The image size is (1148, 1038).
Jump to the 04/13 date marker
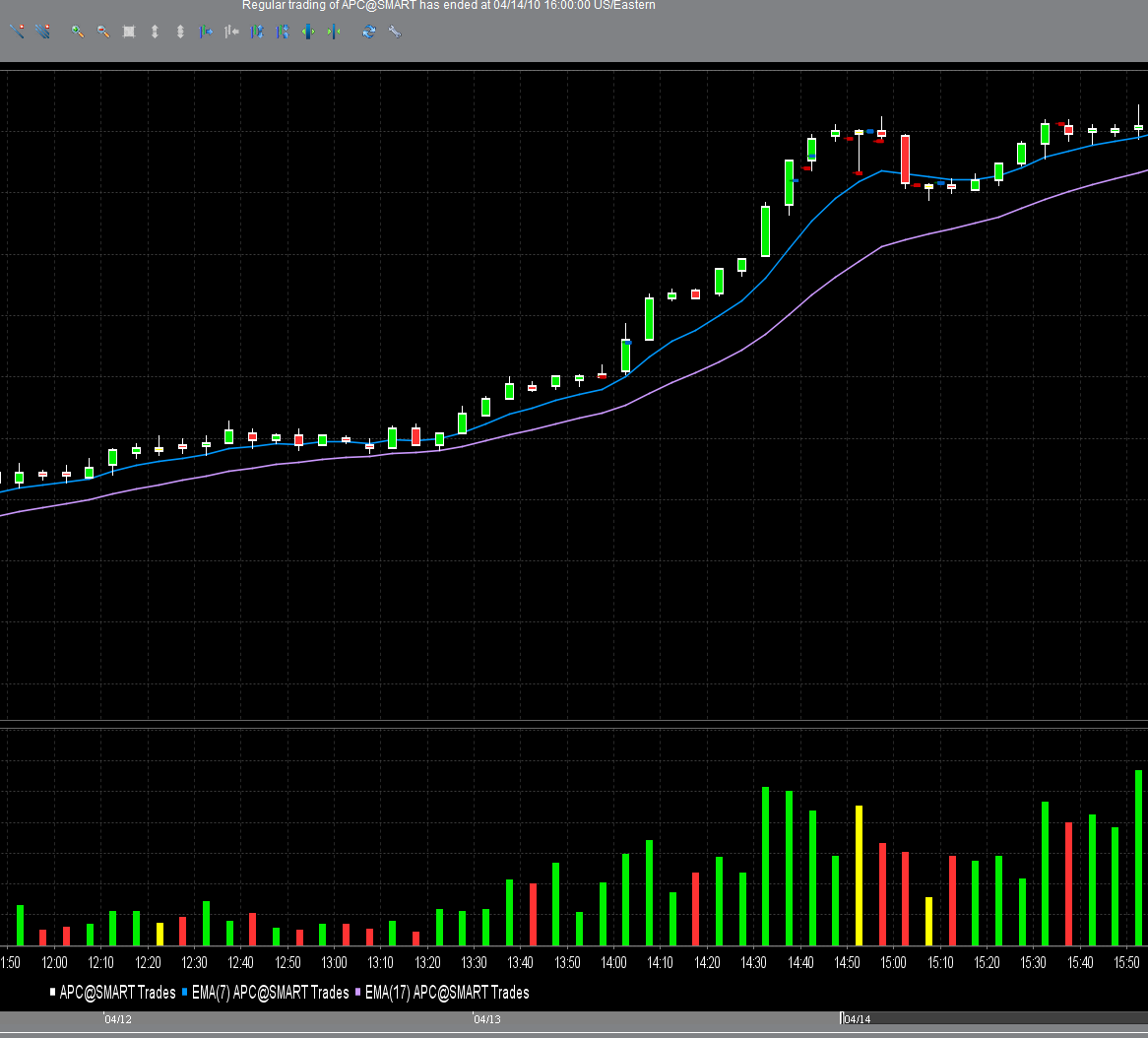[x=487, y=1019]
